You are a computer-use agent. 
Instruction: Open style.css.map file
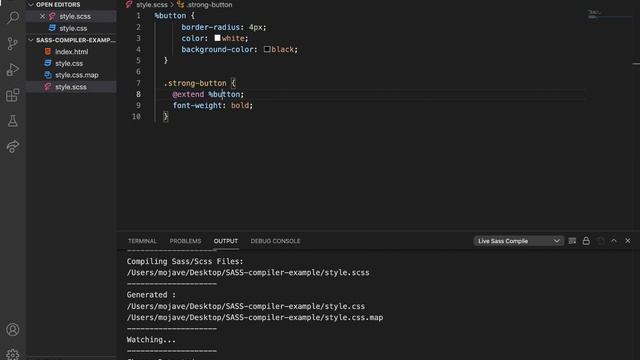[77, 75]
